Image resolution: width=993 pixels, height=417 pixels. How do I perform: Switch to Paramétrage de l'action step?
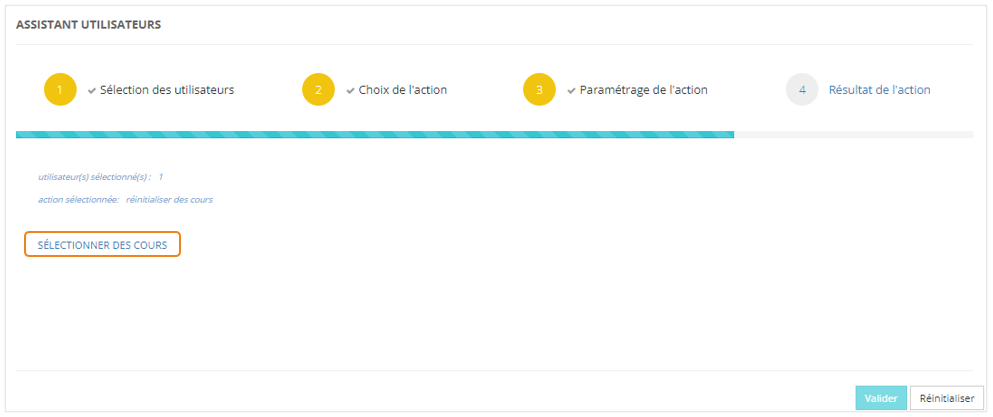click(643, 90)
